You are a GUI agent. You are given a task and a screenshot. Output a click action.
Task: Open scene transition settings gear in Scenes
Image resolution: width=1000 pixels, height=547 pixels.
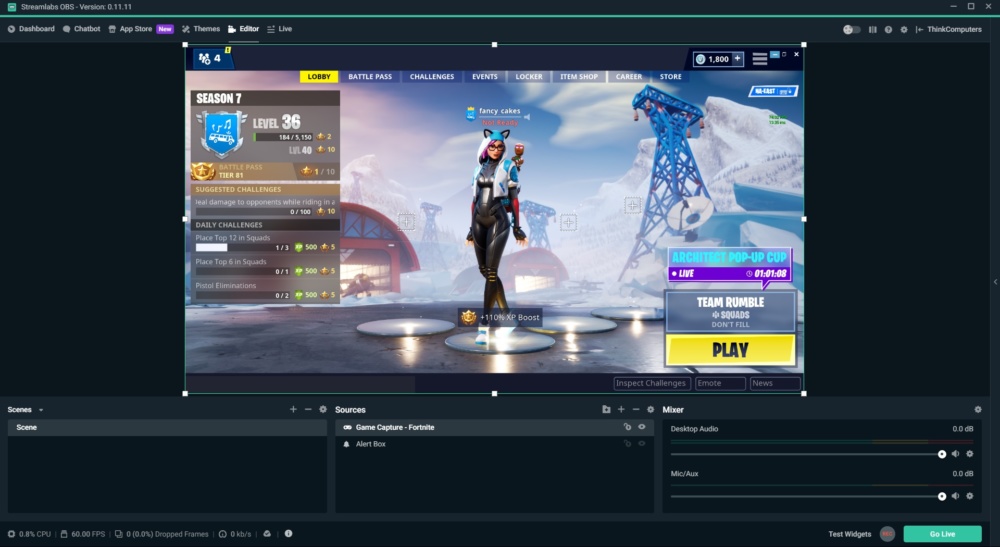323,409
